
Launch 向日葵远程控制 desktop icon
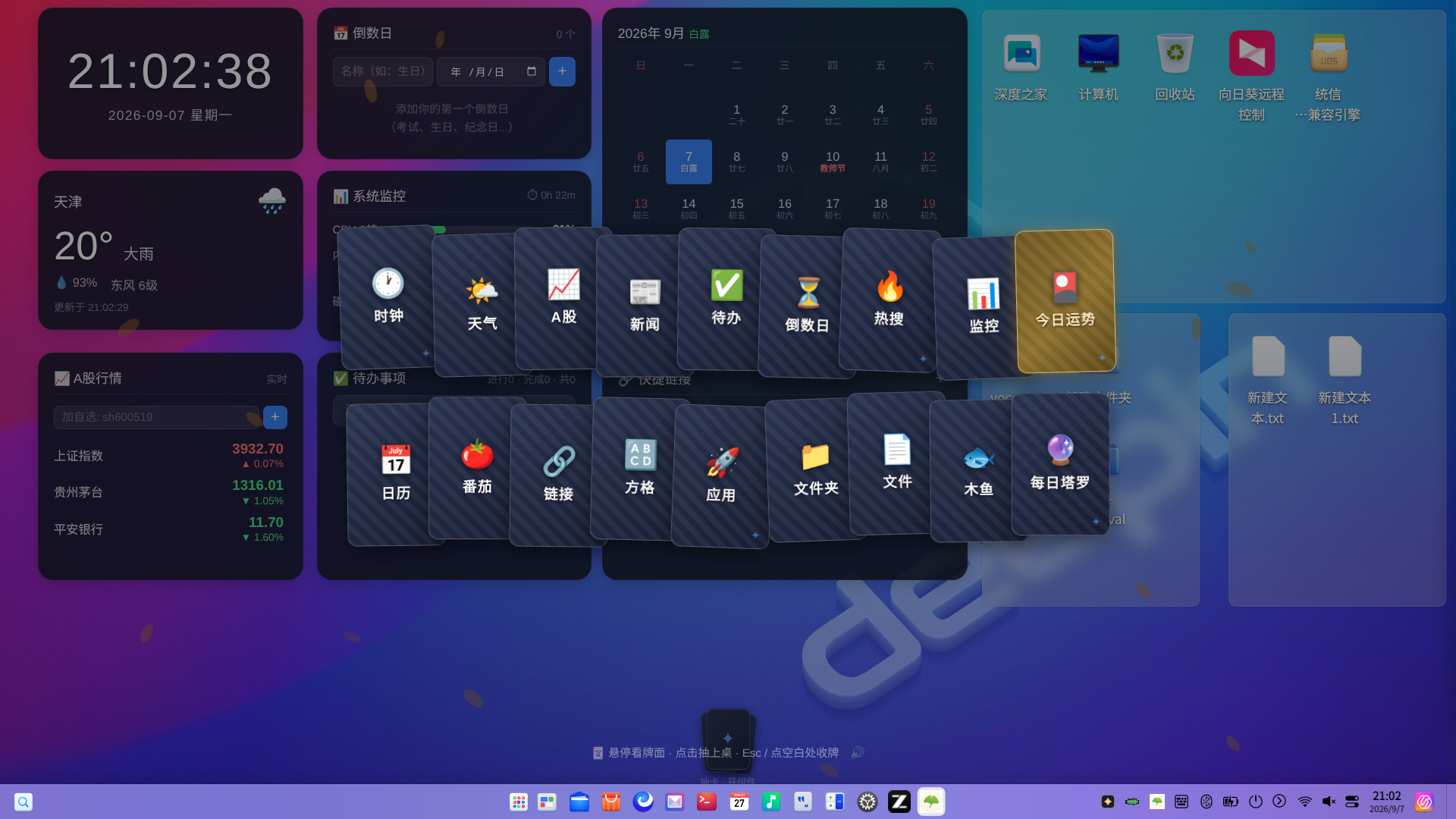[1251, 77]
